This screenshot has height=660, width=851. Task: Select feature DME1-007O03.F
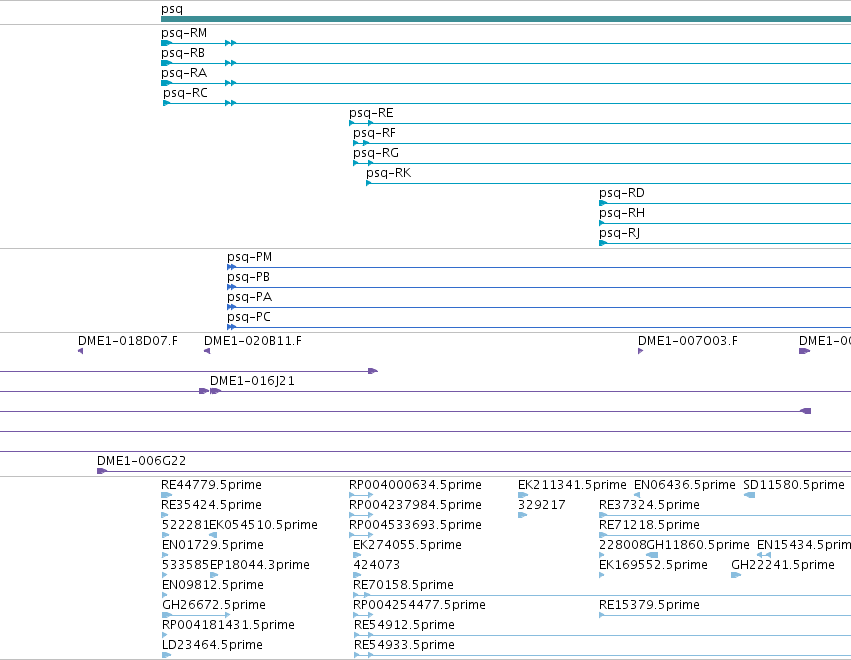(640, 351)
